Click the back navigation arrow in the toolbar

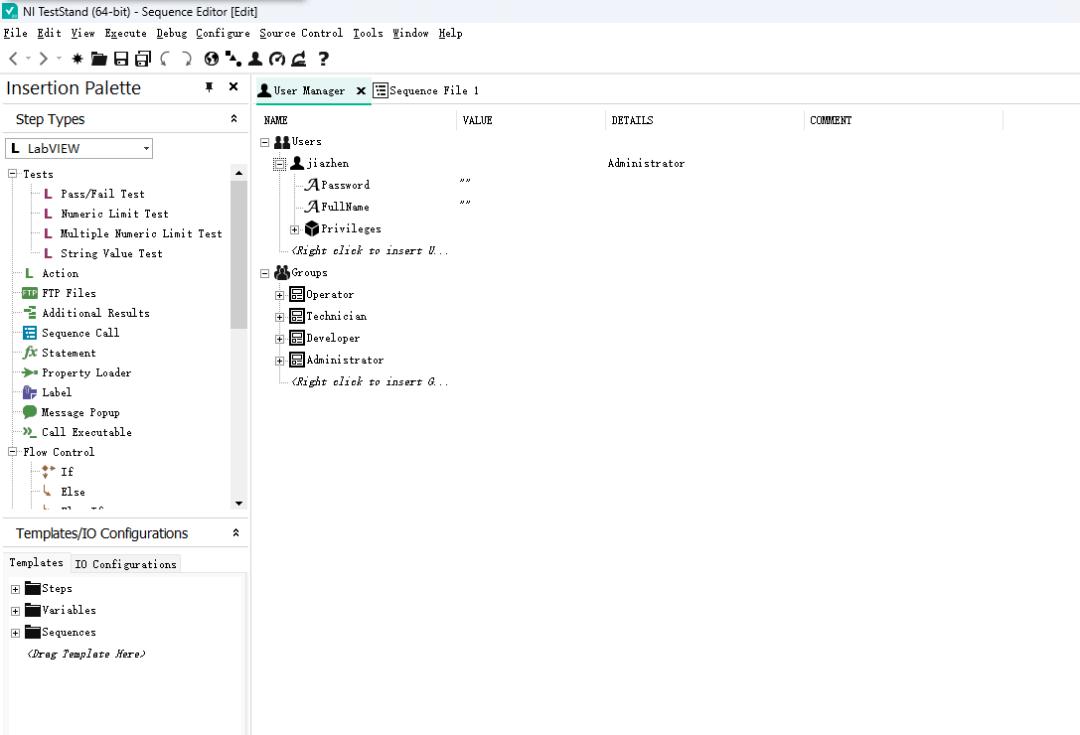point(13,59)
